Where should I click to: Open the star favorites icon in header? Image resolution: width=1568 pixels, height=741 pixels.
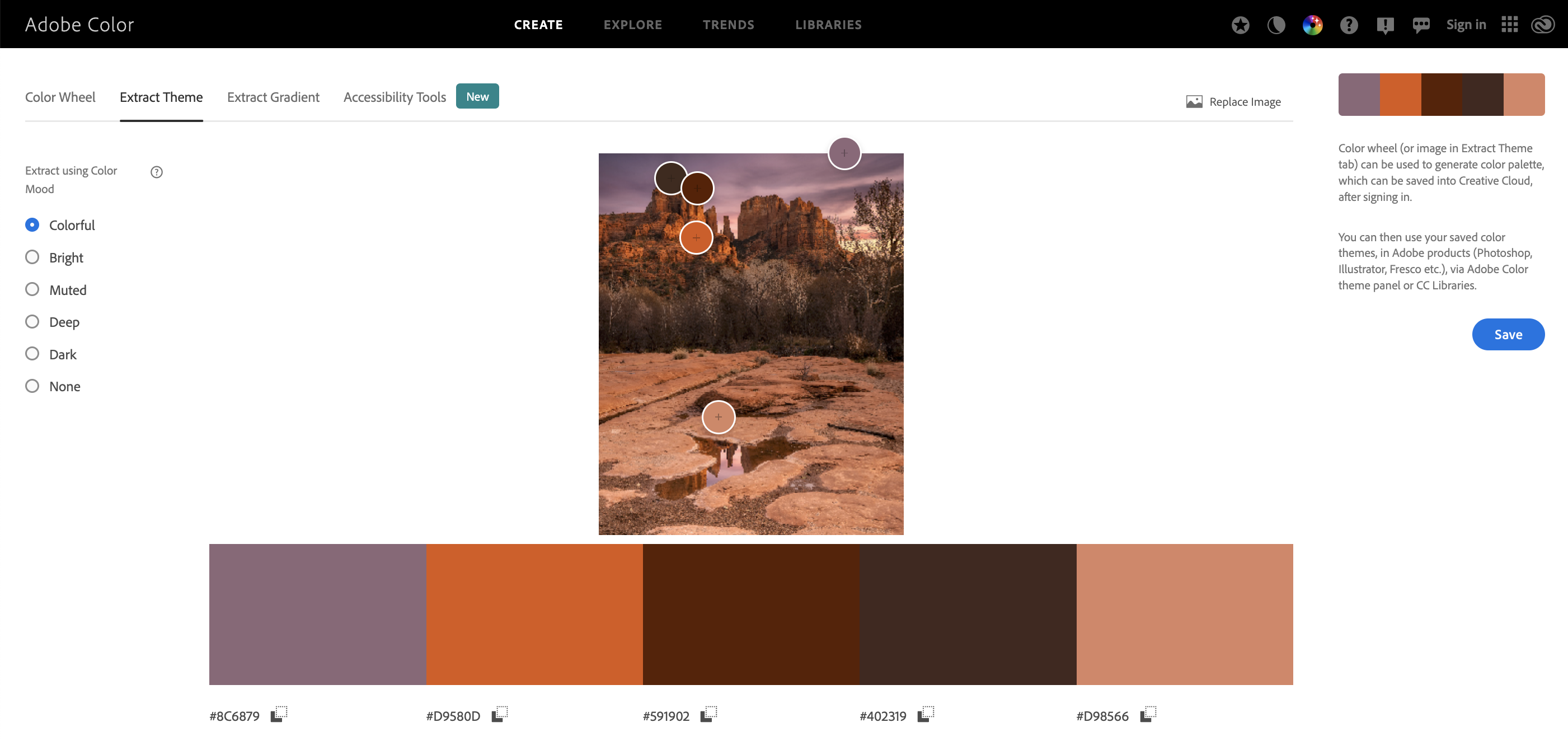coord(1240,25)
